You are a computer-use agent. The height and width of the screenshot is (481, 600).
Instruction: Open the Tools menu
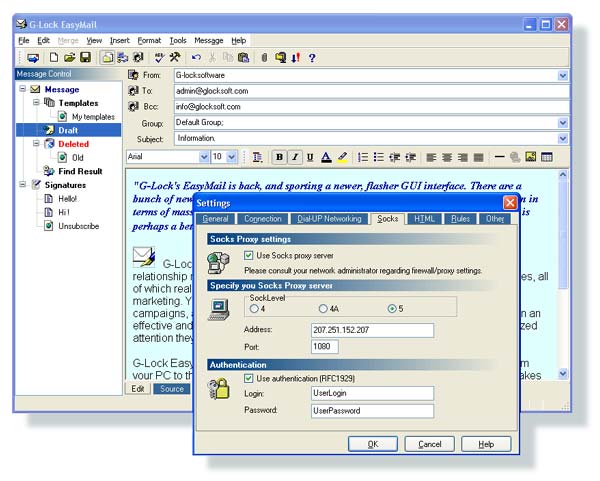[178, 41]
